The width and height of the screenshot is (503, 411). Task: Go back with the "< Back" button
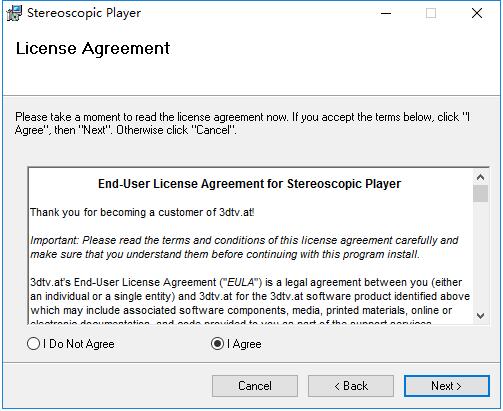pos(351,386)
